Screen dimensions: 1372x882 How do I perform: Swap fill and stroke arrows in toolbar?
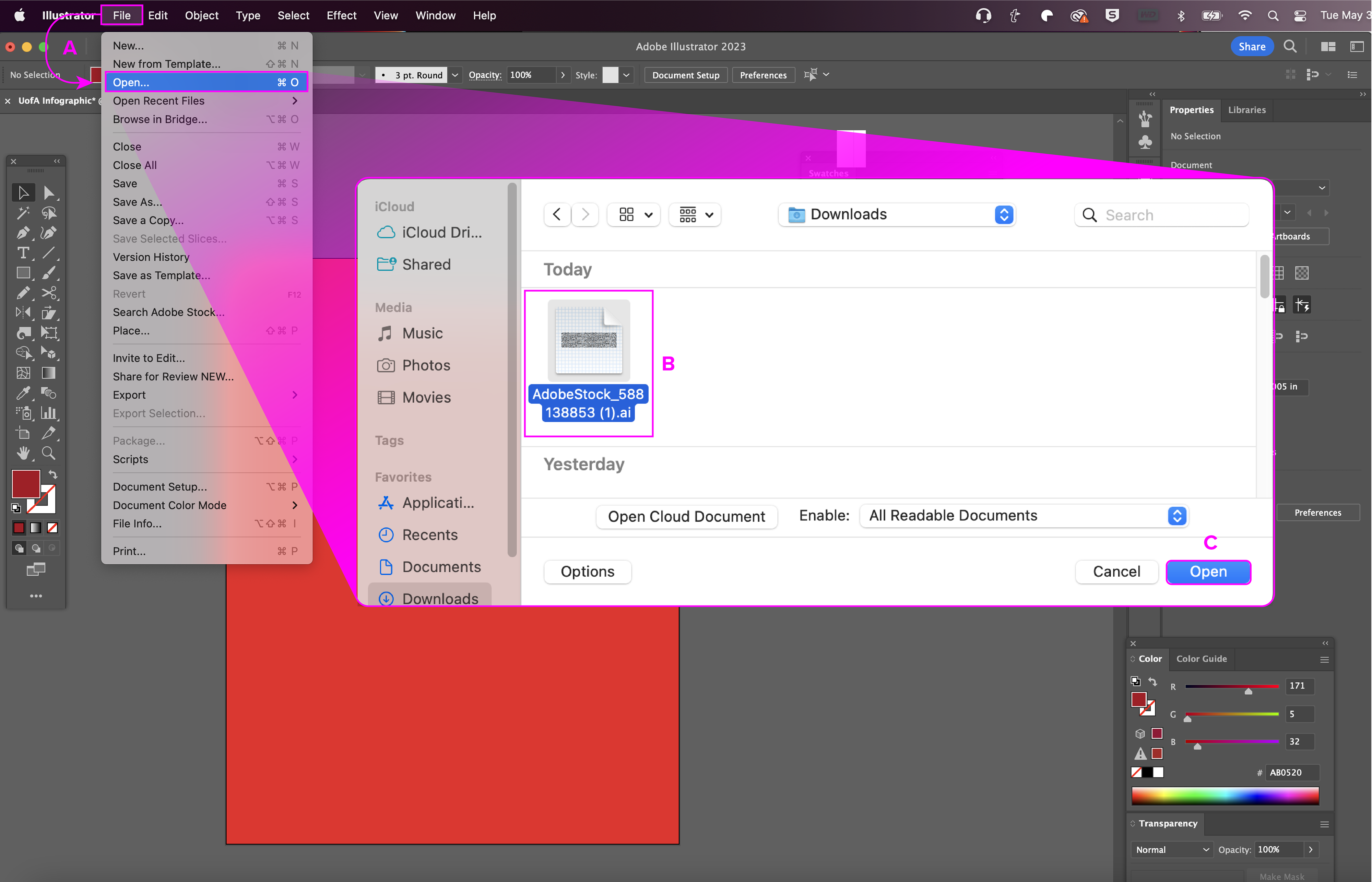pyautogui.click(x=53, y=474)
